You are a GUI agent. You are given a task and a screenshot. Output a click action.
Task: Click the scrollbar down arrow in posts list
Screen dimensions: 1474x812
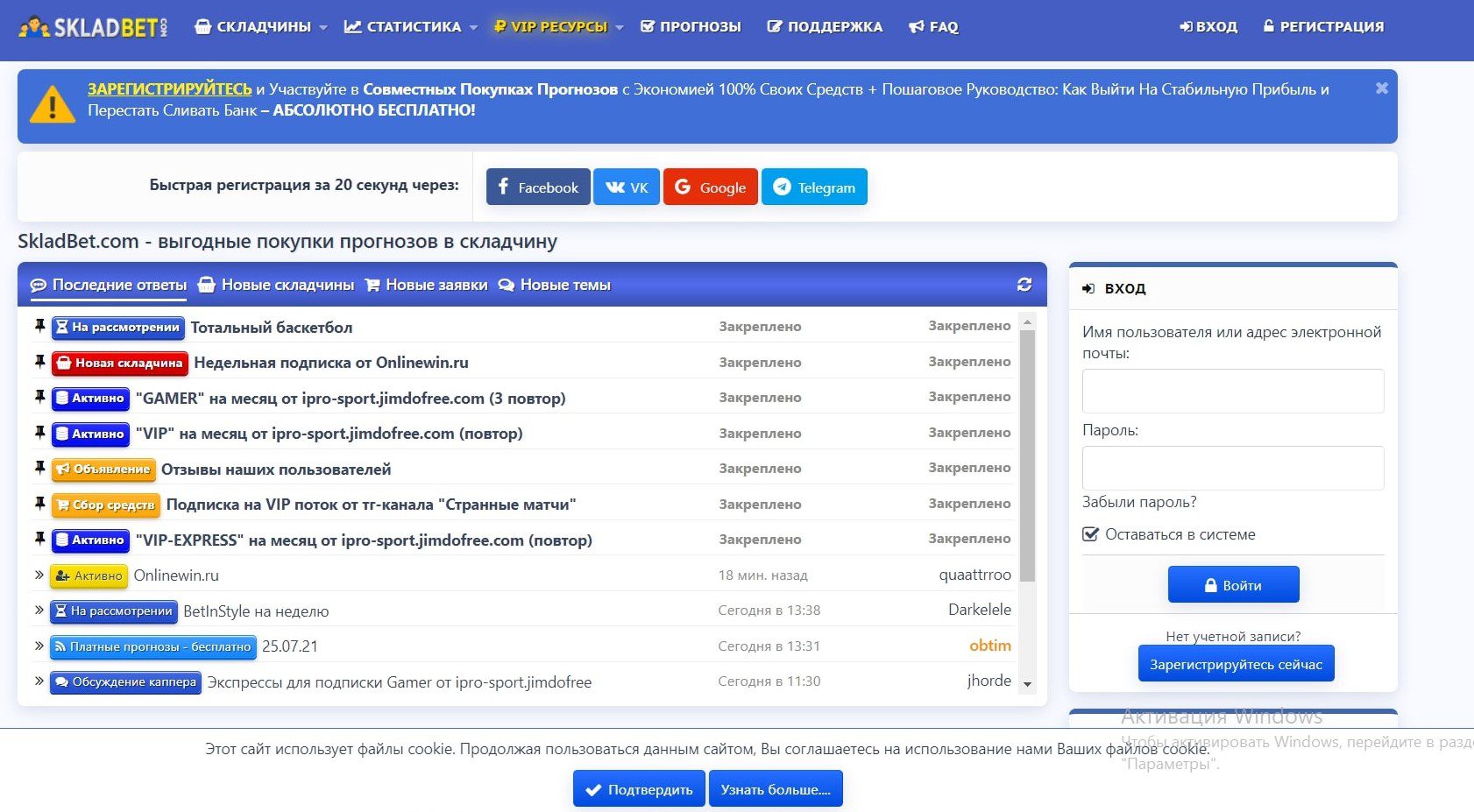pos(1028,685)
